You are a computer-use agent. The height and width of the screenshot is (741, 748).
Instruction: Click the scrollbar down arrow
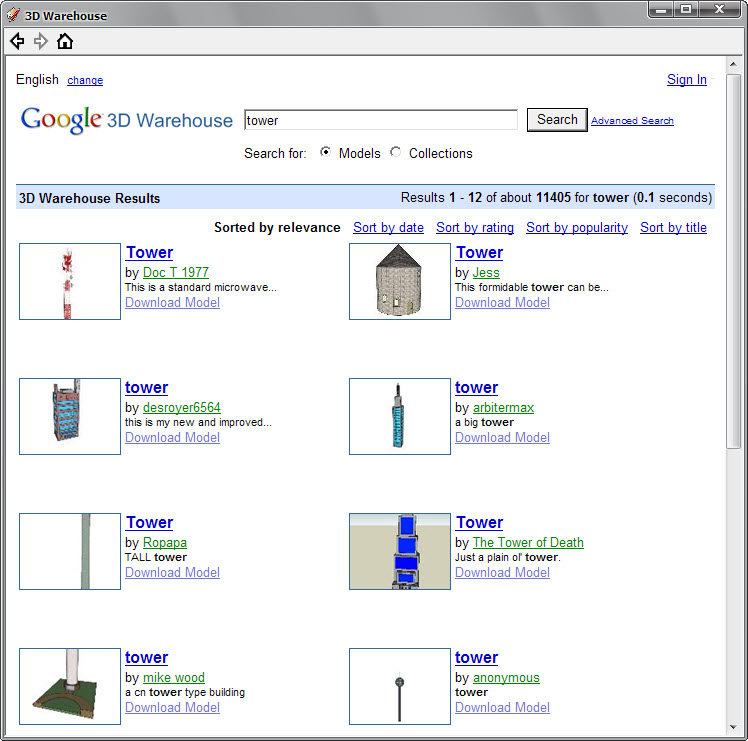tap(733, 728)
